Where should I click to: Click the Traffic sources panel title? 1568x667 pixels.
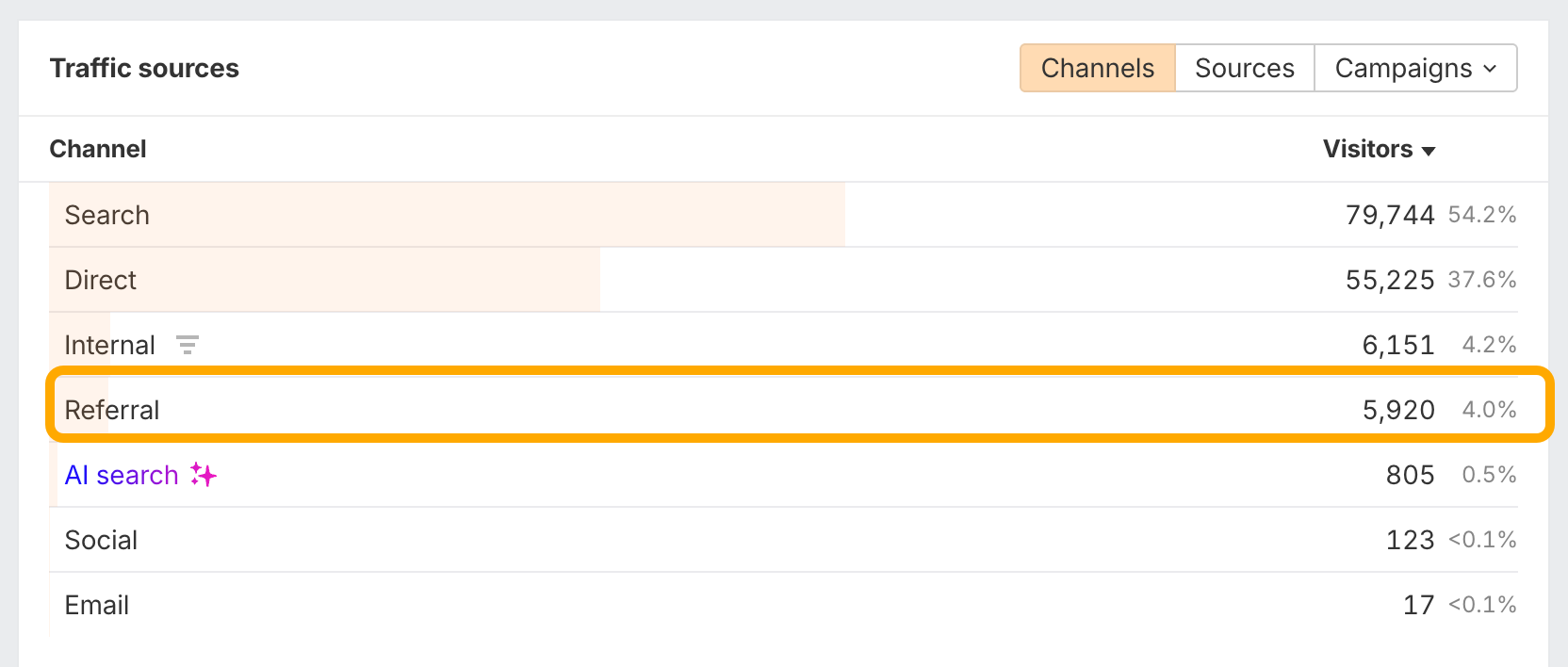point(144,68)
